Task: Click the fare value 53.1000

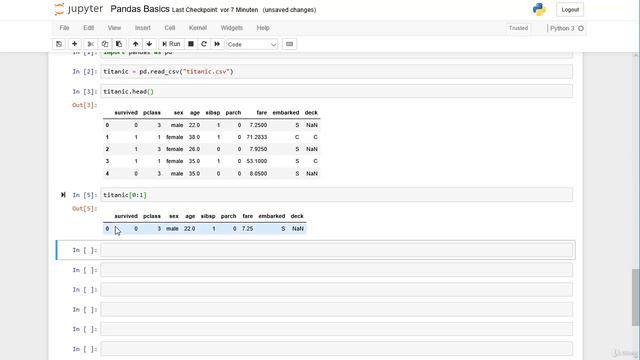Action: click(x=257, y=161)
